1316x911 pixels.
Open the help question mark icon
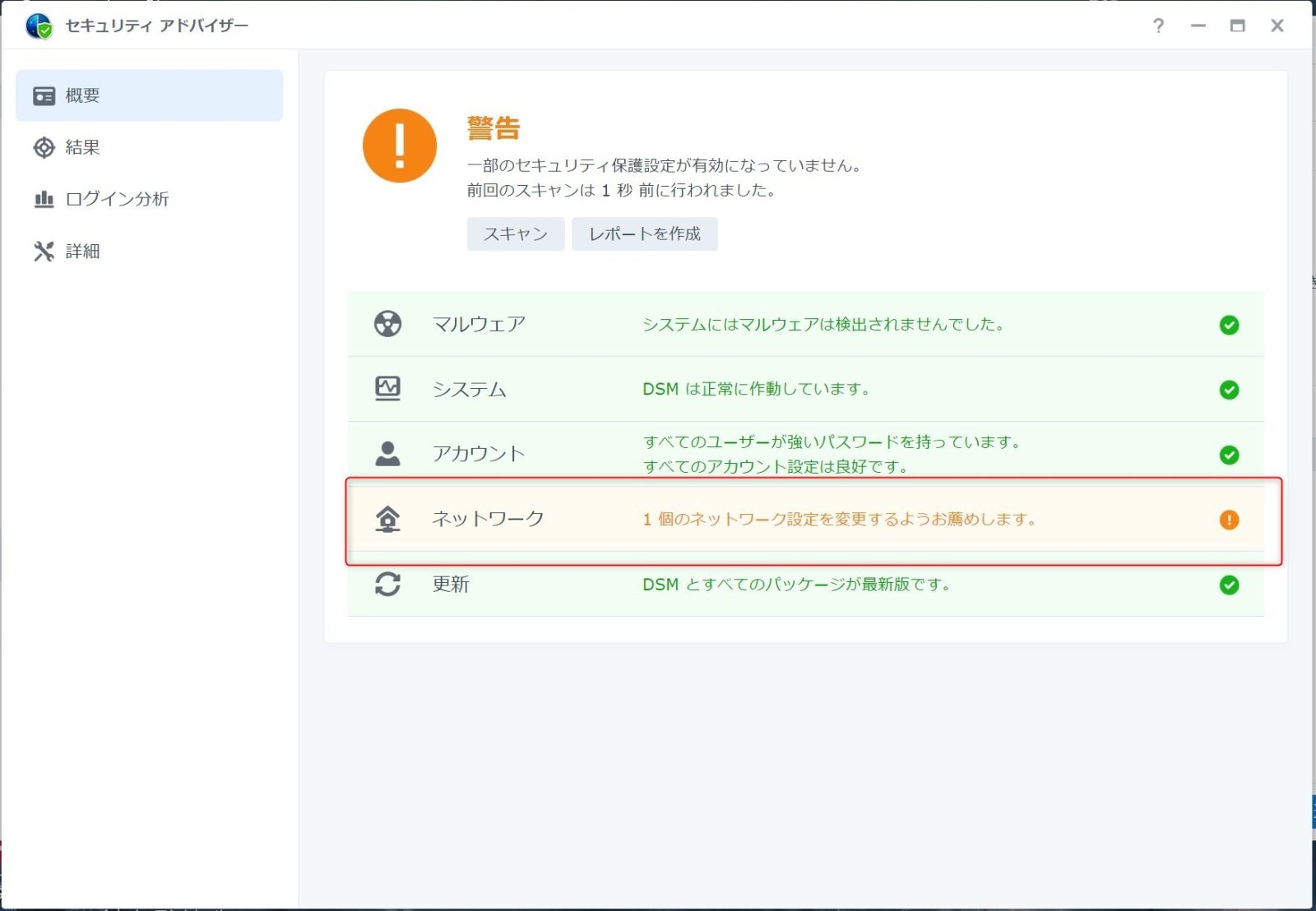coord(1158,26)
